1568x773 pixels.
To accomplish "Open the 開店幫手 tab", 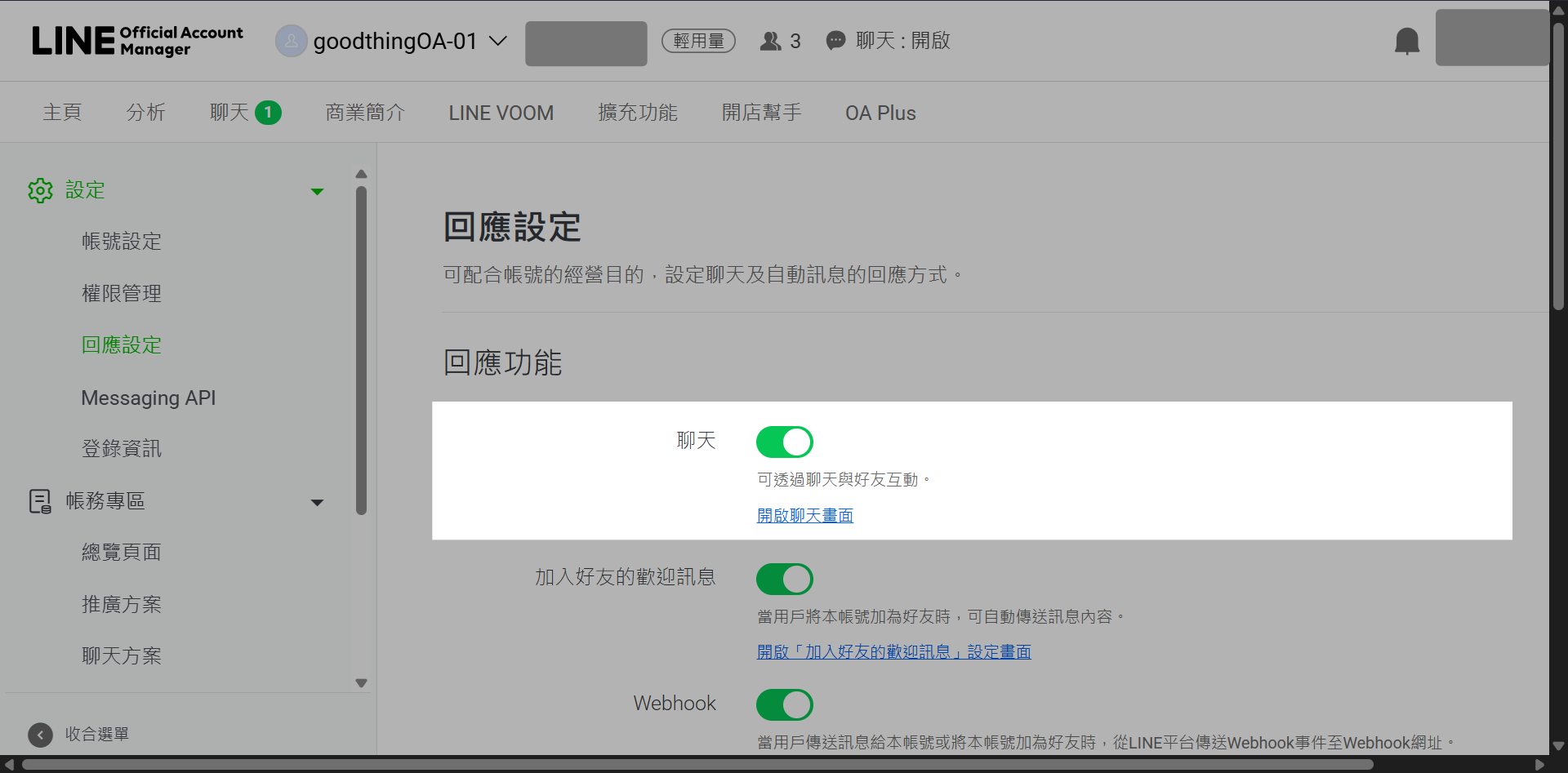I will pos(761,113).
